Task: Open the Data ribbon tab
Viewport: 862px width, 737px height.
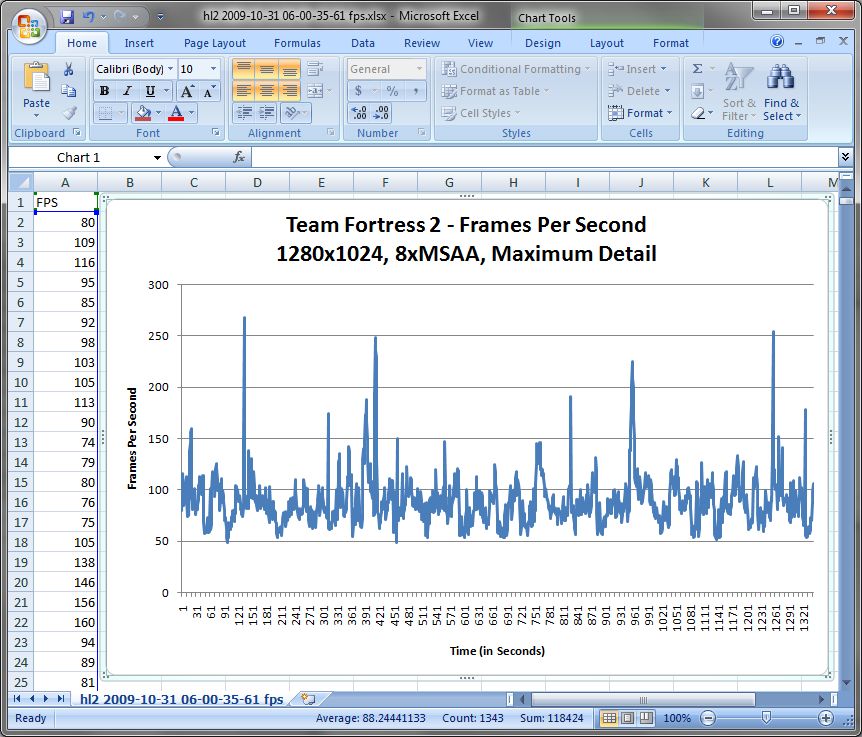Action: coord(363,43)
